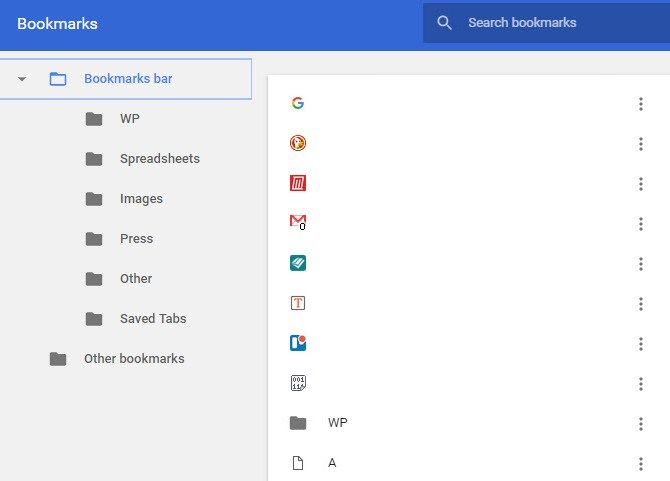Open the WP folder in the list
The width and height of the screenshot is (670, 481).
click(x=337, y=423)
